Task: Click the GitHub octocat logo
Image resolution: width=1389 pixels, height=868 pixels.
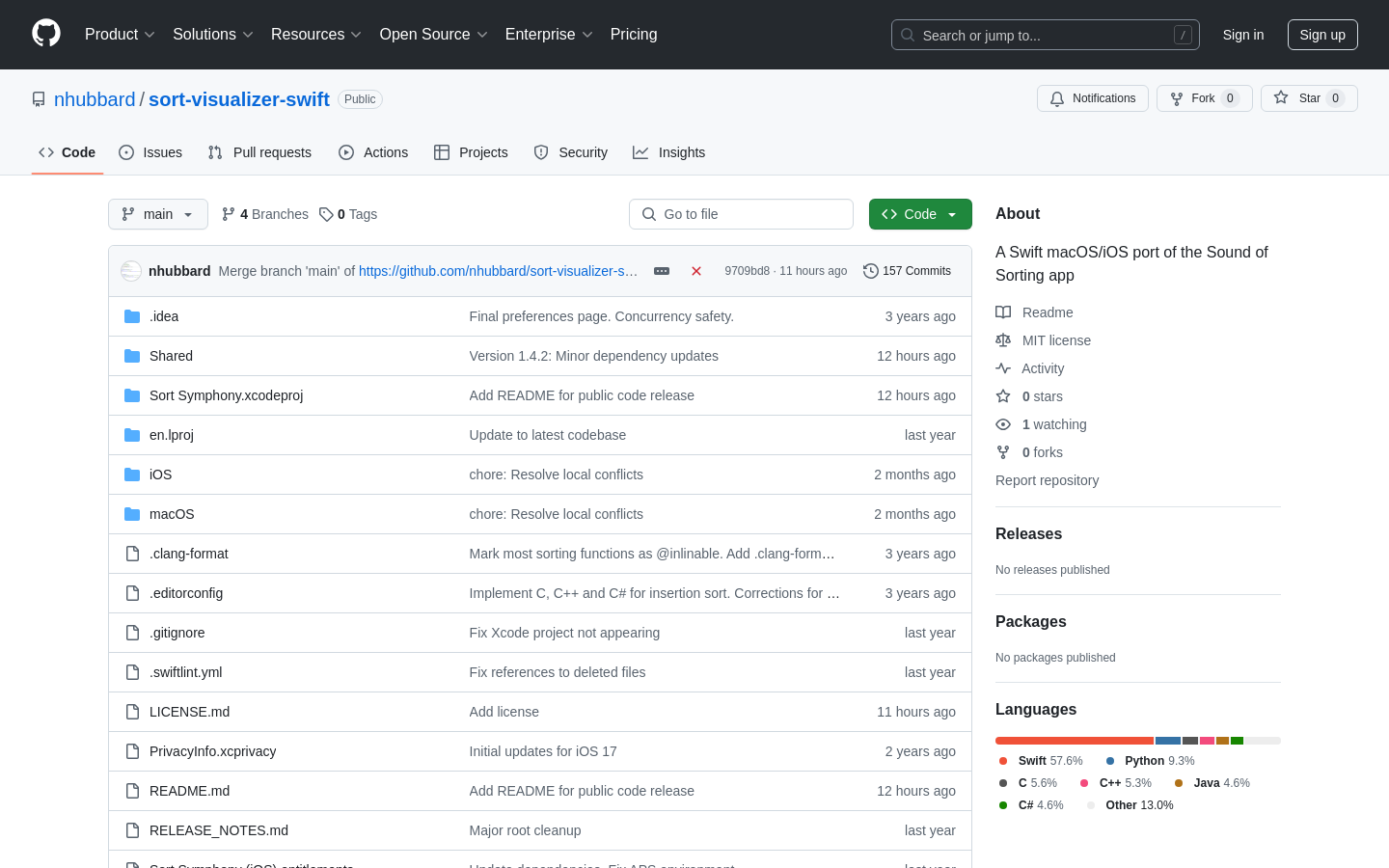Action: [x=46, y=34]
